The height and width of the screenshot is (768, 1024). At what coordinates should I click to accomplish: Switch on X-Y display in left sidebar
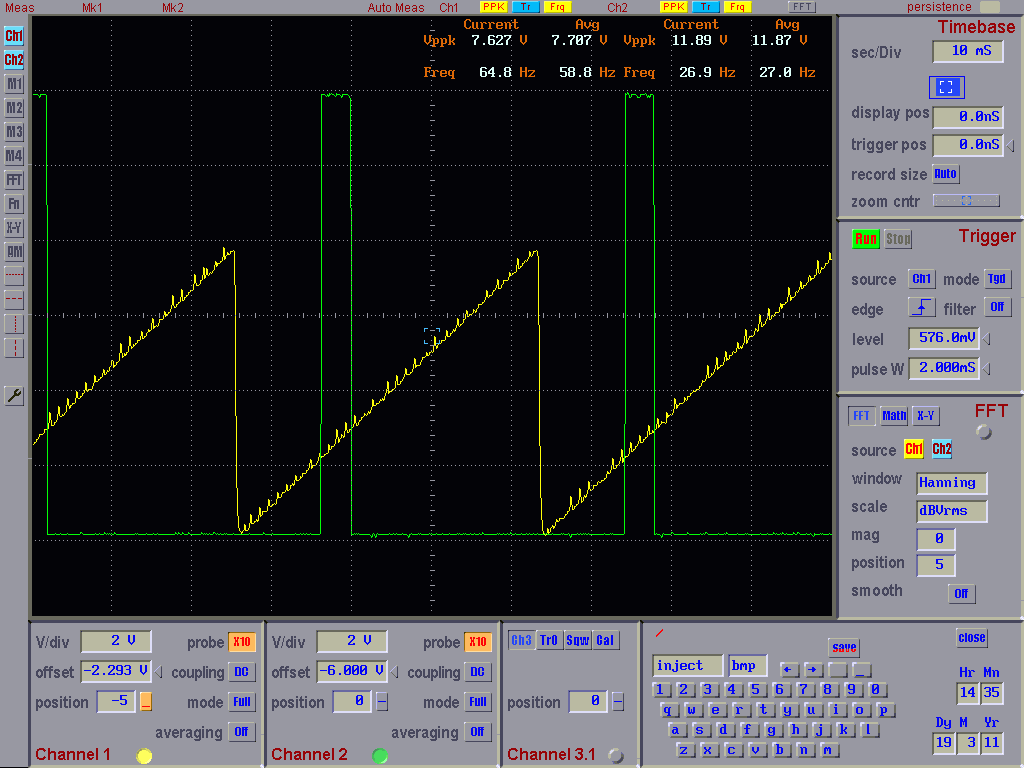(14, 228)
